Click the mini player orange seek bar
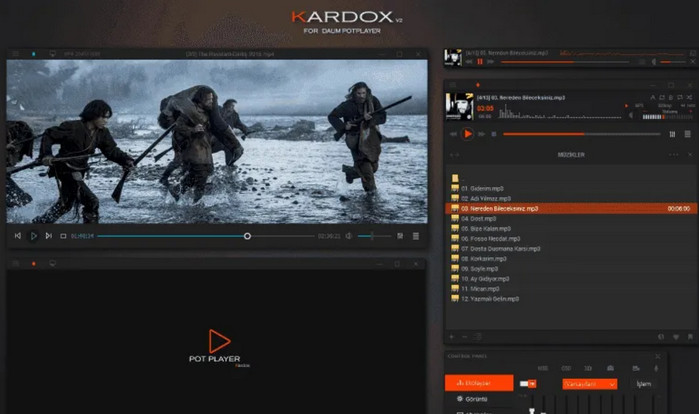The width and height of the screenshot is (699, 414). (x=565, y=62)
